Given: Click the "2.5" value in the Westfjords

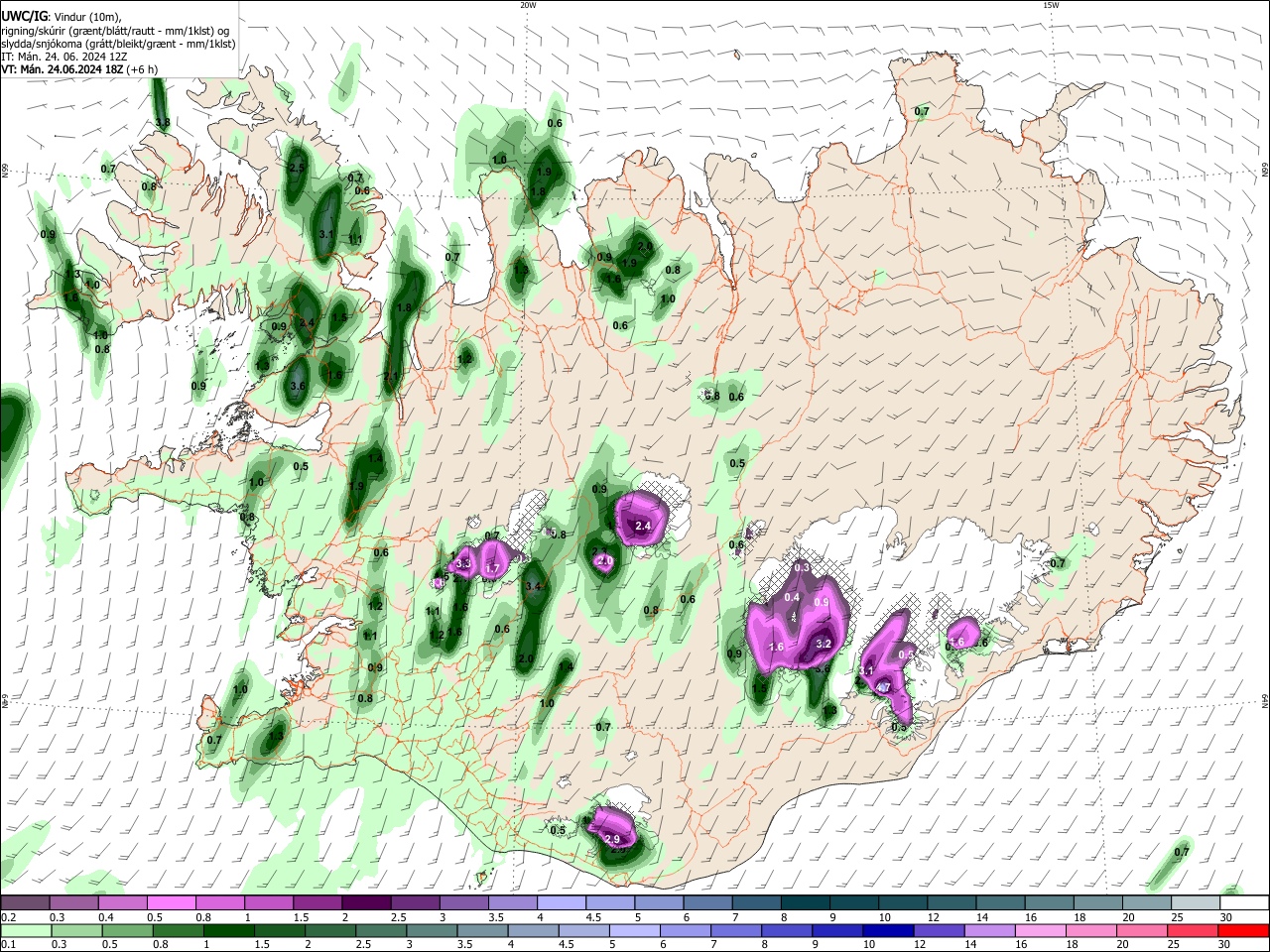Looking at the screenshot, I should click(x=296, y=169).
